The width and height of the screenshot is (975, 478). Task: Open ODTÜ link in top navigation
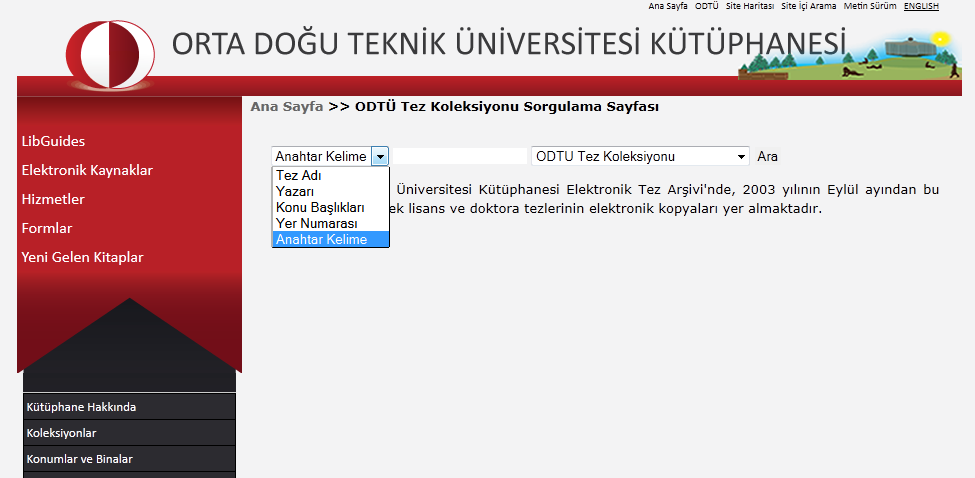click(706, 6)
